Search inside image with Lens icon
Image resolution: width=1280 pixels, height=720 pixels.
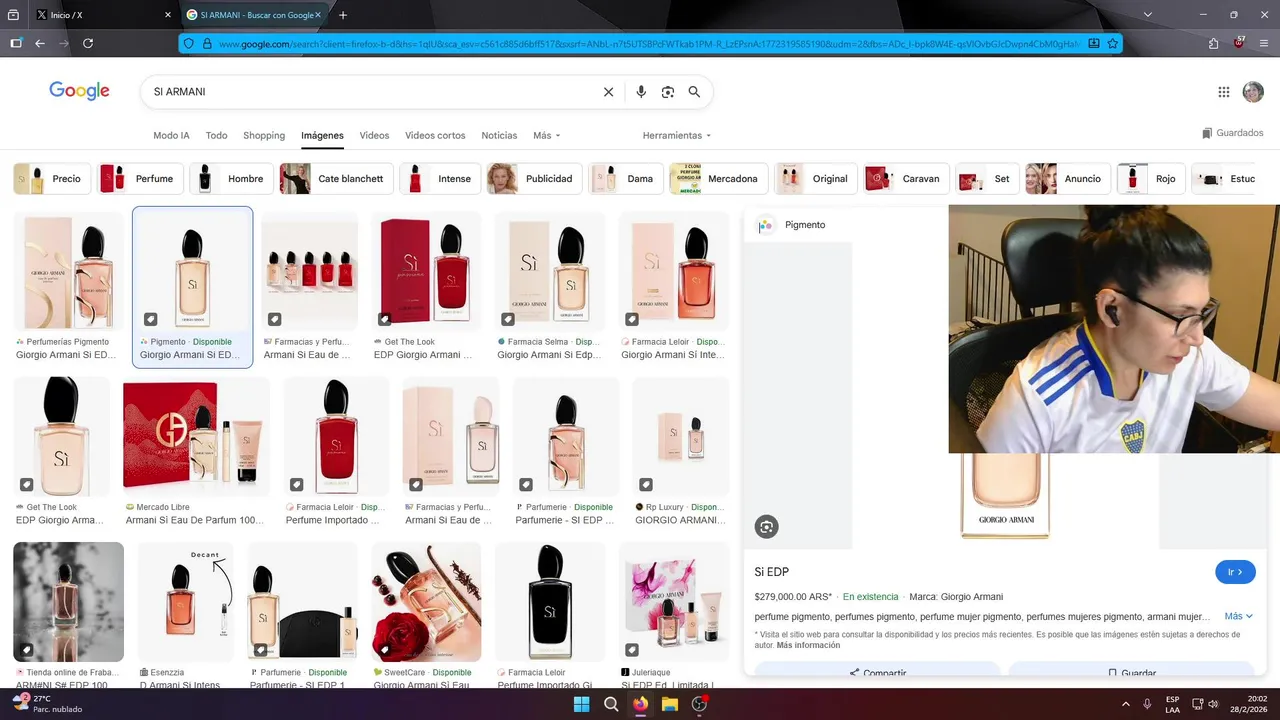point(767,527)
